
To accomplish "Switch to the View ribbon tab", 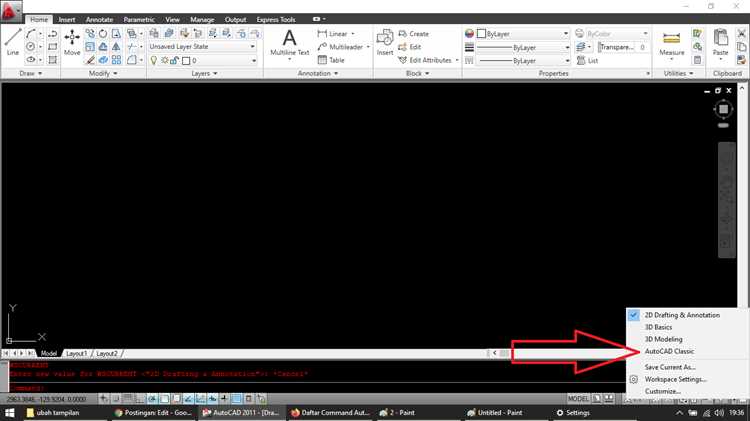I will tap(172, 20).
